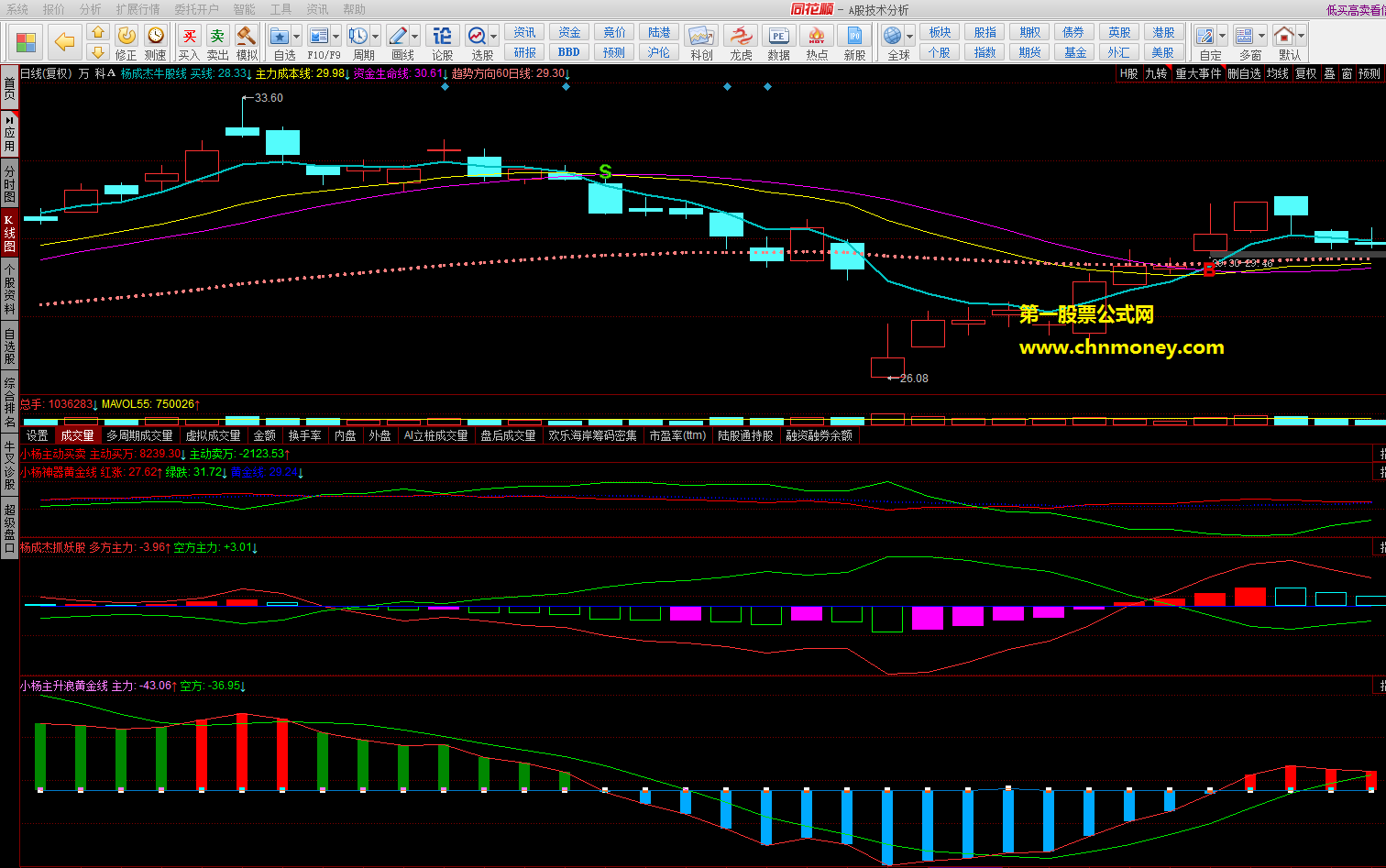Go back with the yellow left arrow
The width and height of the screenshot is (1386, 868).
pyautogui.click(x=64, y=42)
